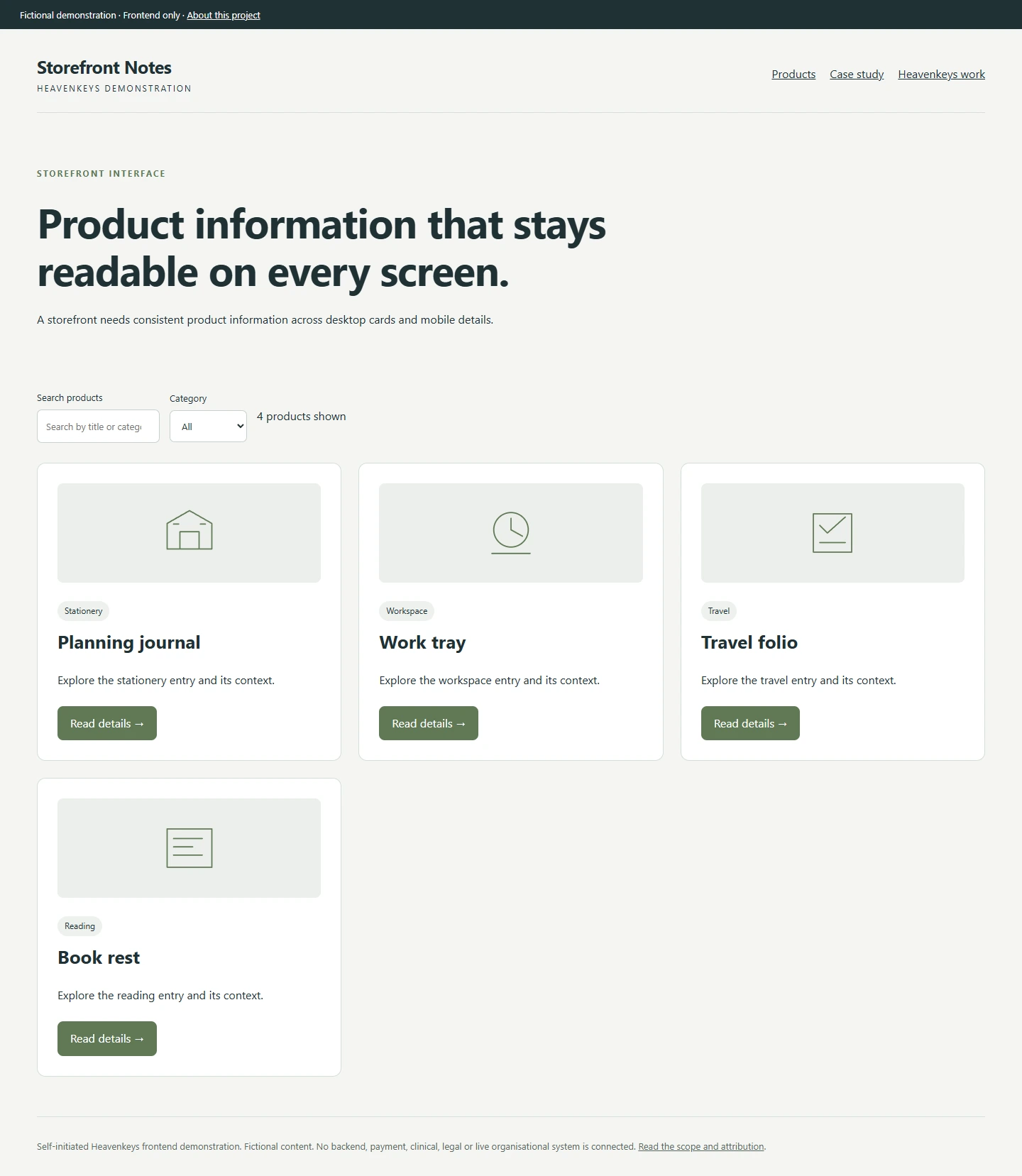The height and width of the screenshot is (1176, 1022).
Task: Open Read the scope and attribution link
Action: pyautogui.click(x=701, y=1146)
